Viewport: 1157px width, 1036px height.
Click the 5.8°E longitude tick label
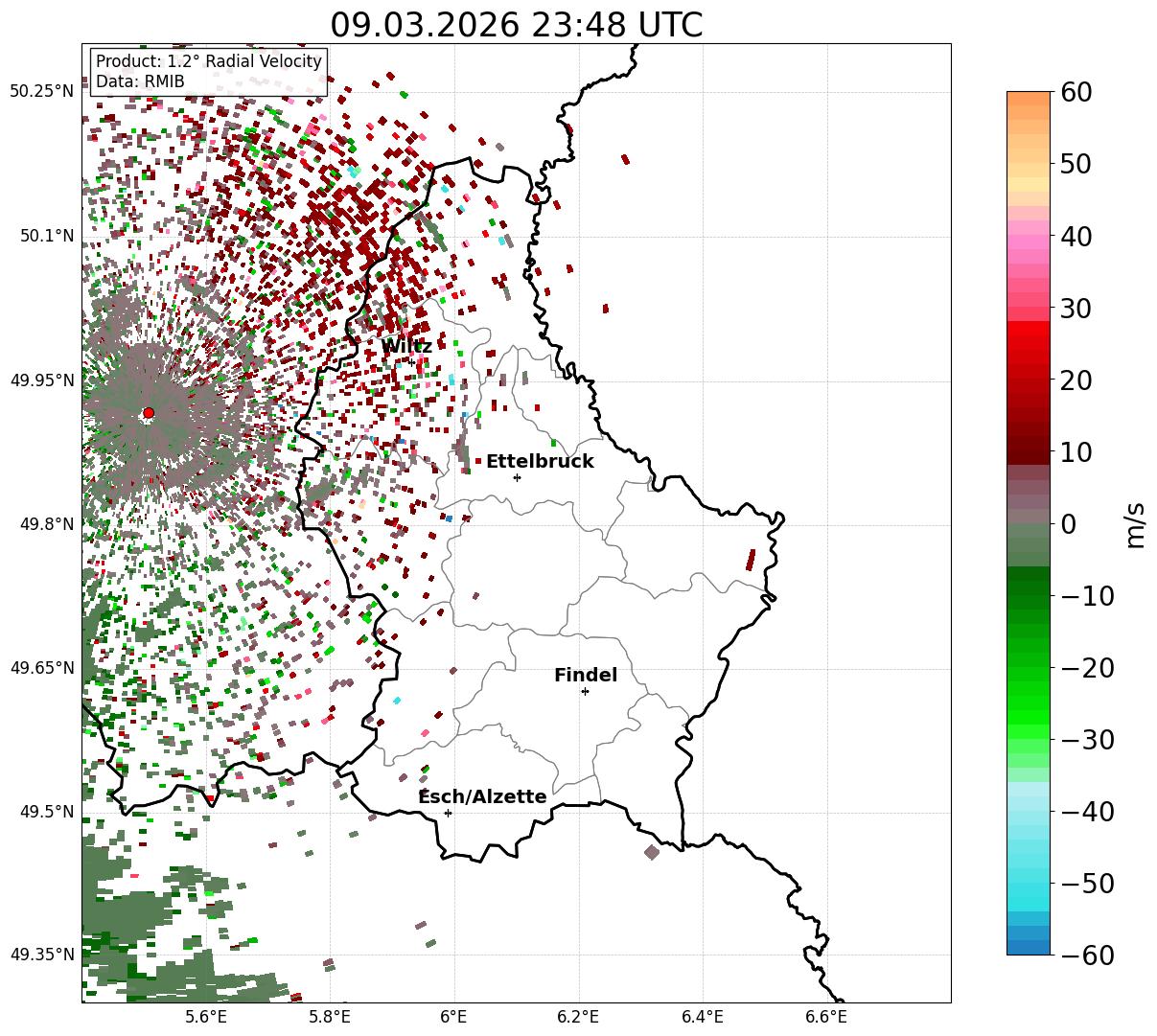pos(331,1017)
